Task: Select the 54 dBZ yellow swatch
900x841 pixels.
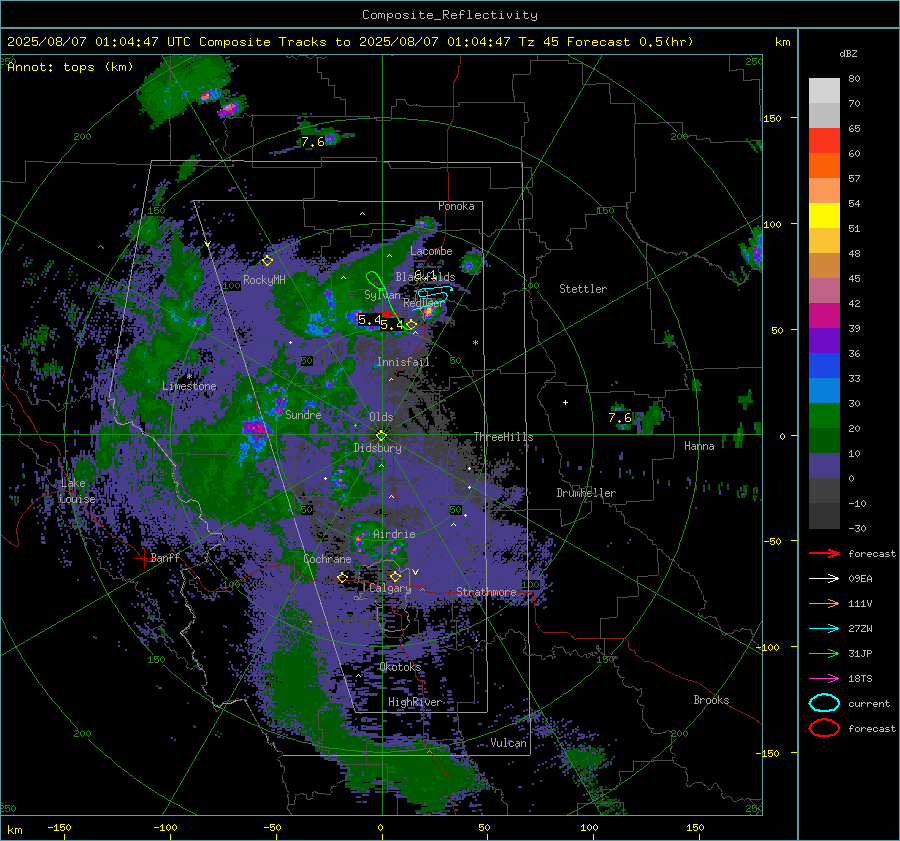Action: point(824,215)
